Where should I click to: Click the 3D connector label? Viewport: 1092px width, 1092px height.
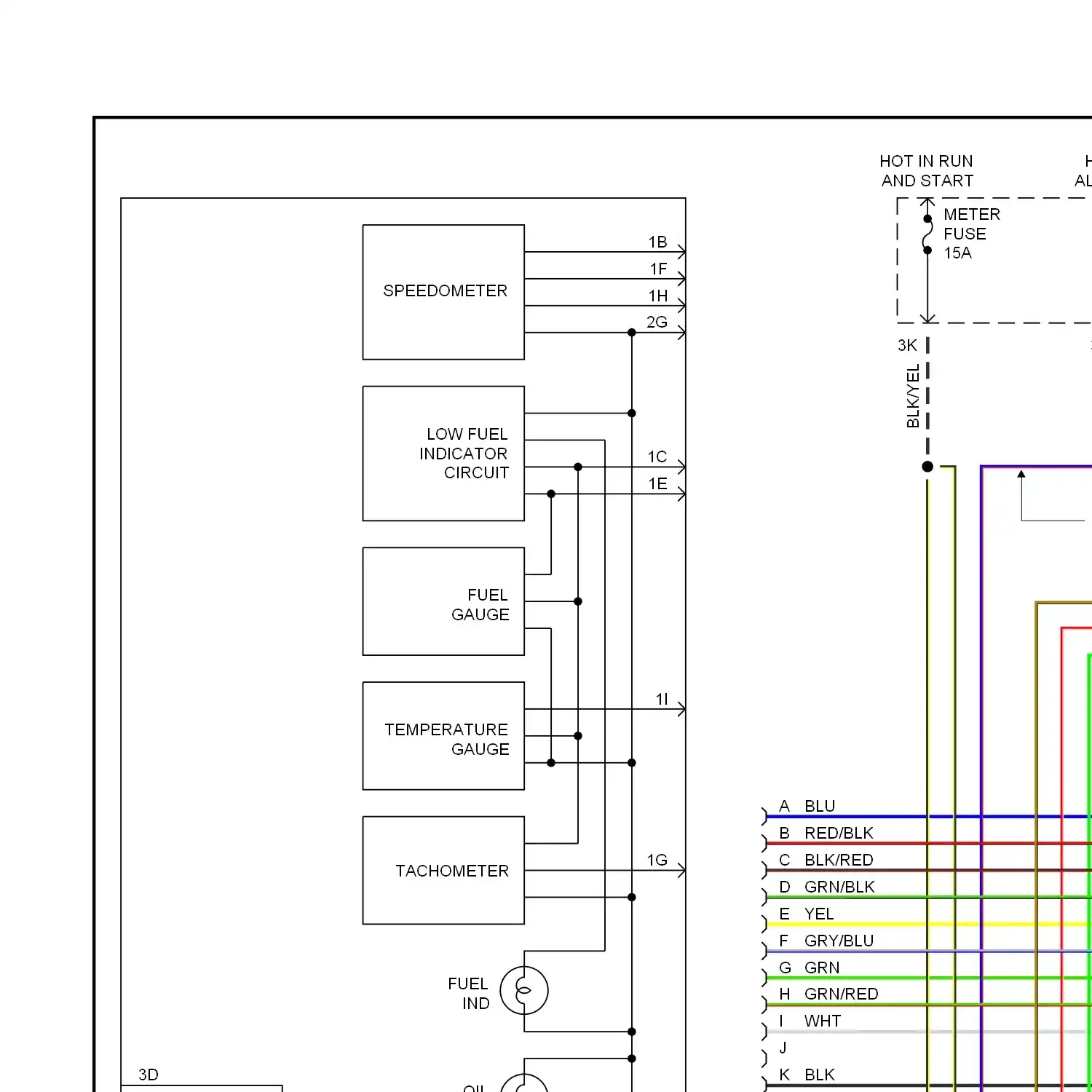(x=149, y=1075)
